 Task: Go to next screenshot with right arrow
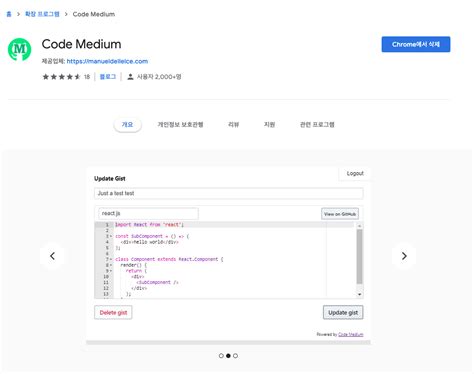404,256
